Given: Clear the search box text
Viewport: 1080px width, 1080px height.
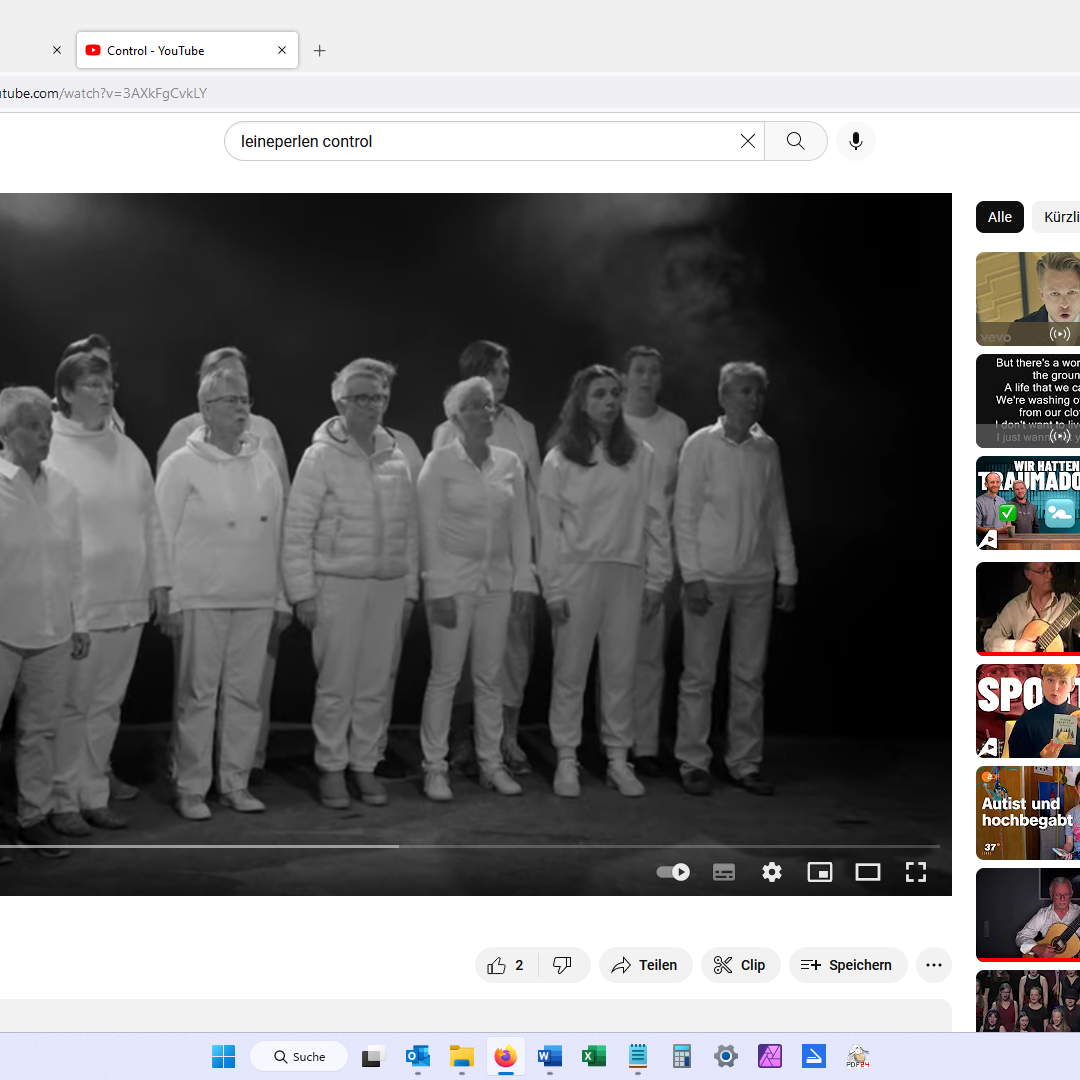Looking at the screenshot, I should [747, 141].
